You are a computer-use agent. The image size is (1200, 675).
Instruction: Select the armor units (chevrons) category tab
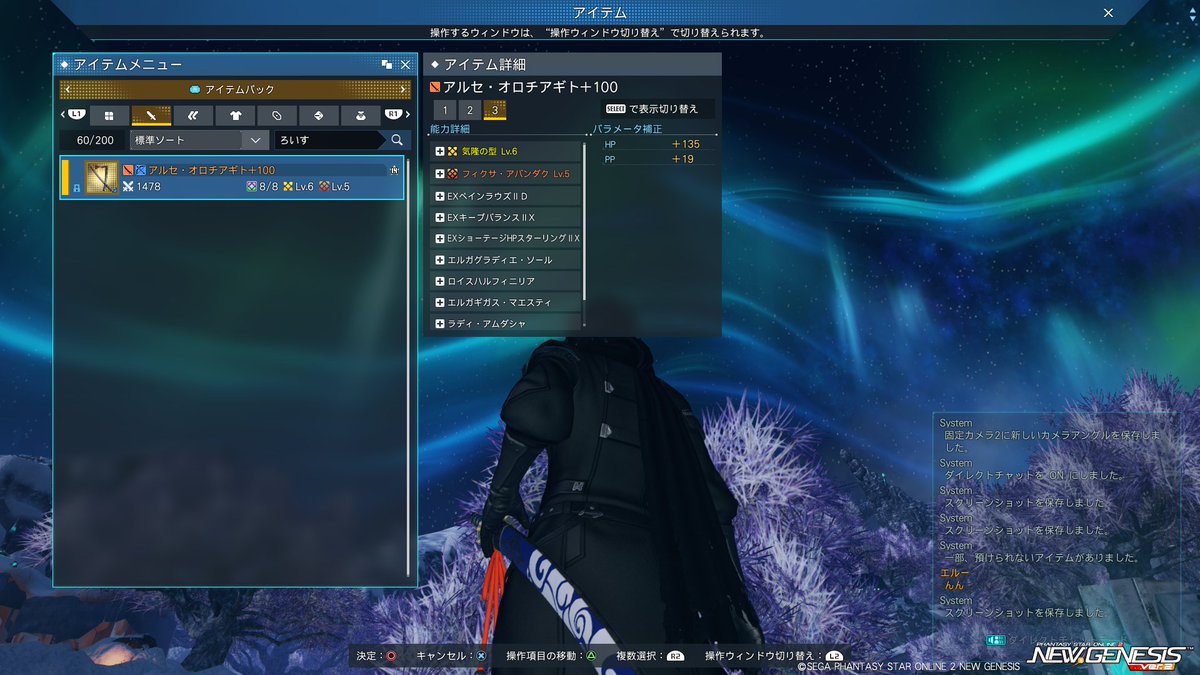[x=193, y=115]
